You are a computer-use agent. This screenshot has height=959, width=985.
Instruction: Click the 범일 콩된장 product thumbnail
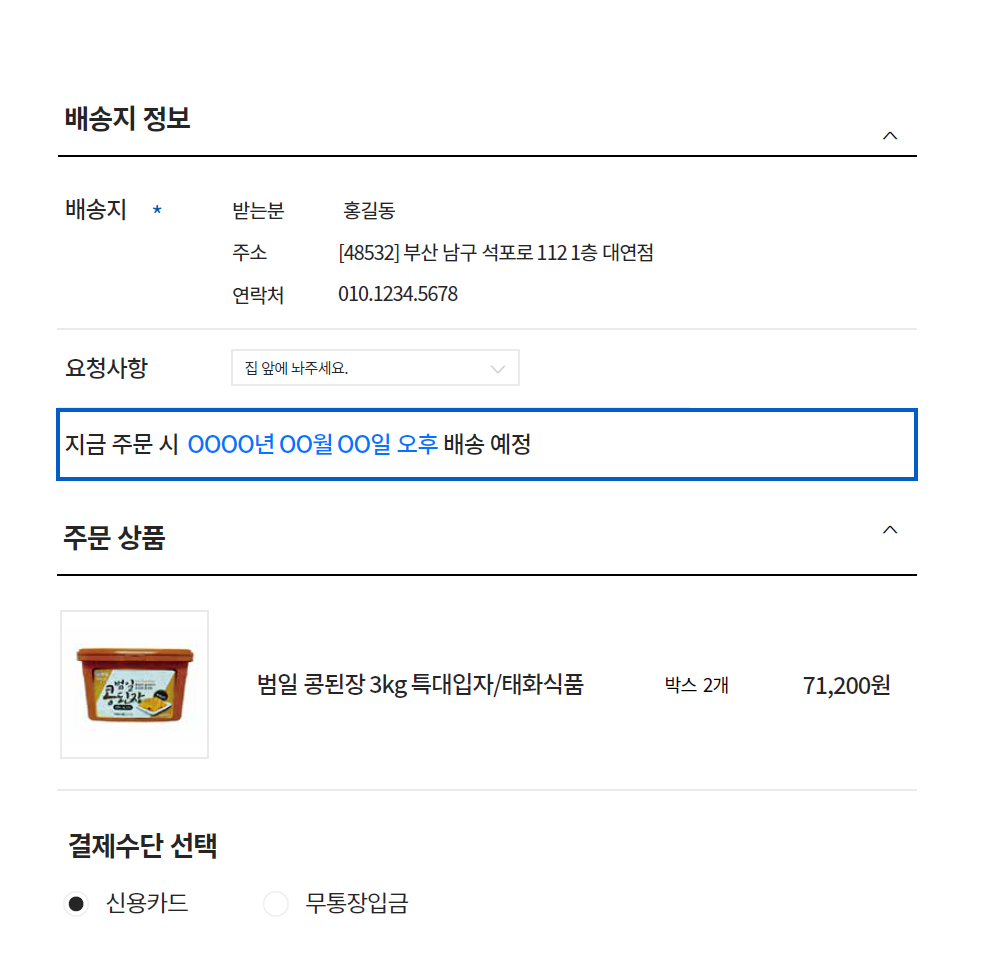[x=135, y=685]
